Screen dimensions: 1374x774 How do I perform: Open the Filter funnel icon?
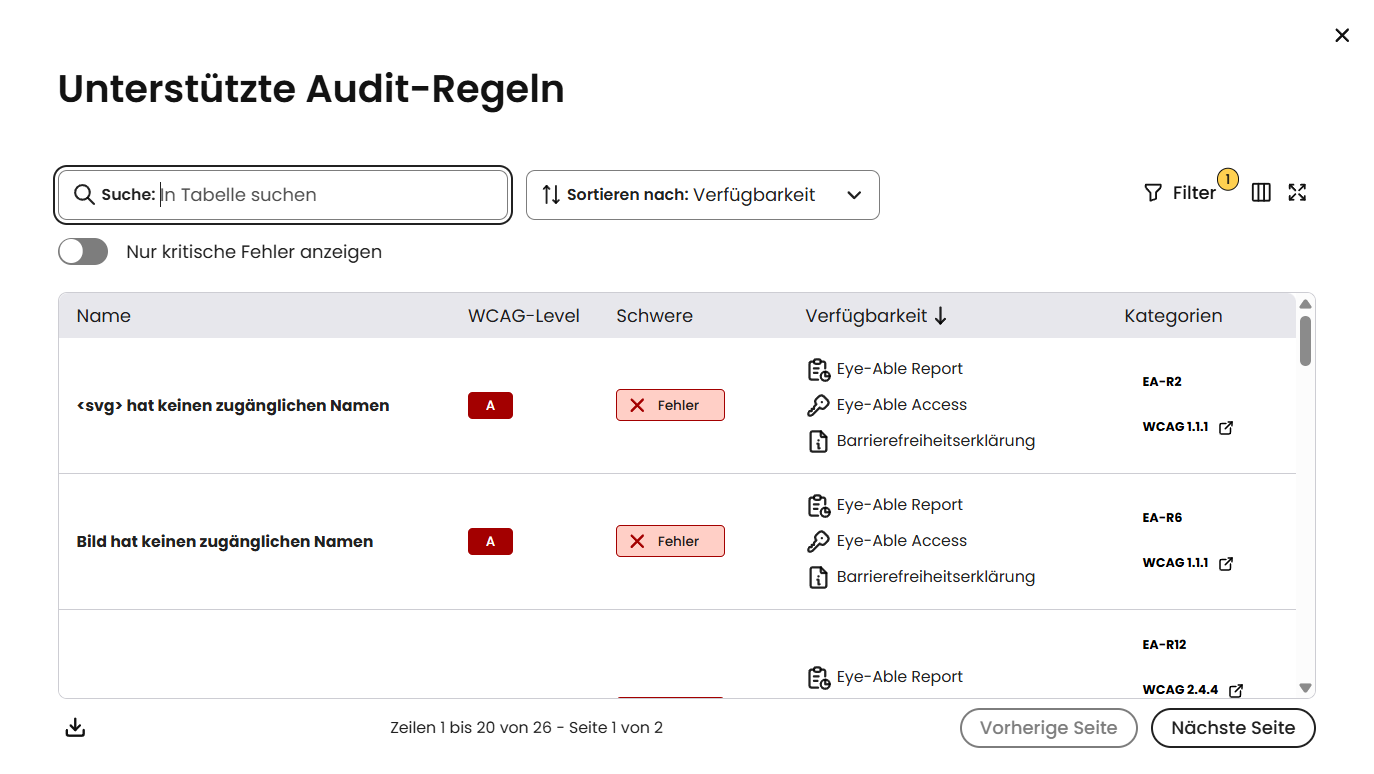(1153, 193)
